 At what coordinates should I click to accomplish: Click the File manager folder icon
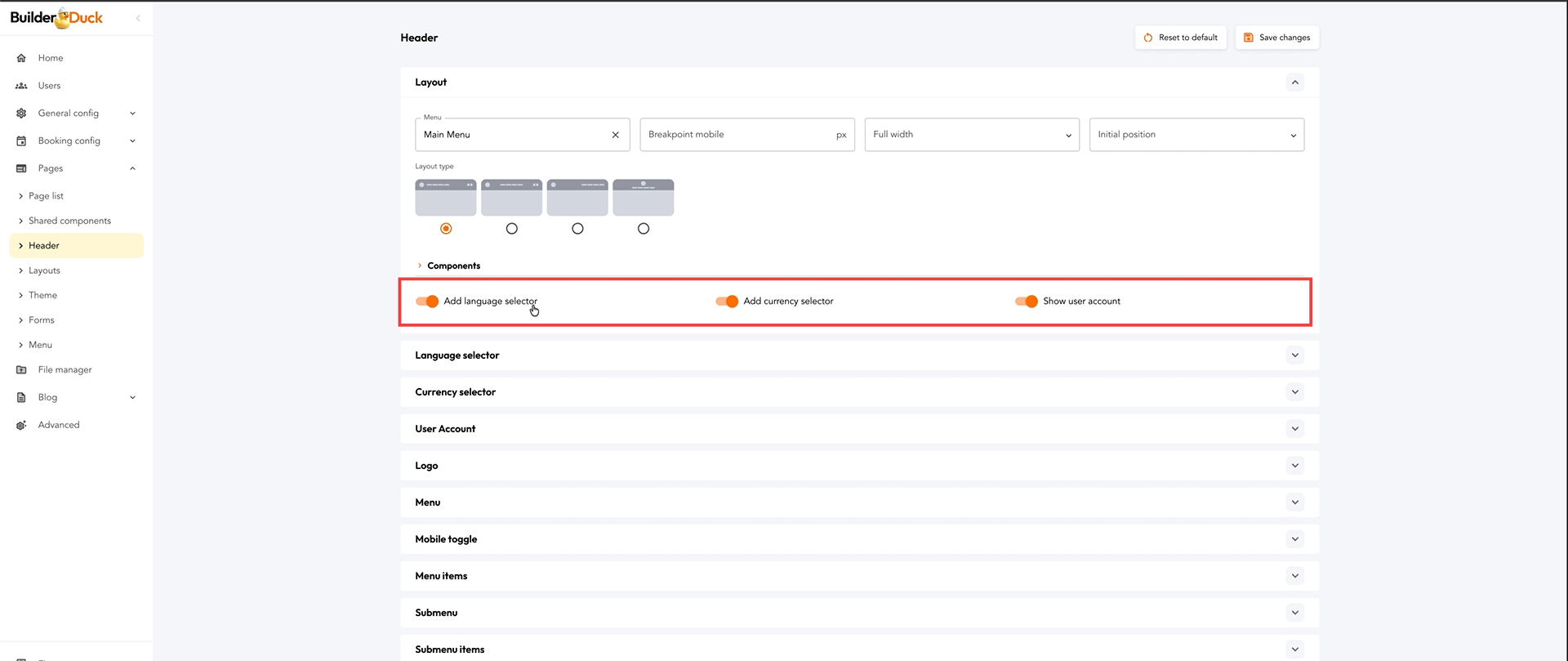pos(21,370)
